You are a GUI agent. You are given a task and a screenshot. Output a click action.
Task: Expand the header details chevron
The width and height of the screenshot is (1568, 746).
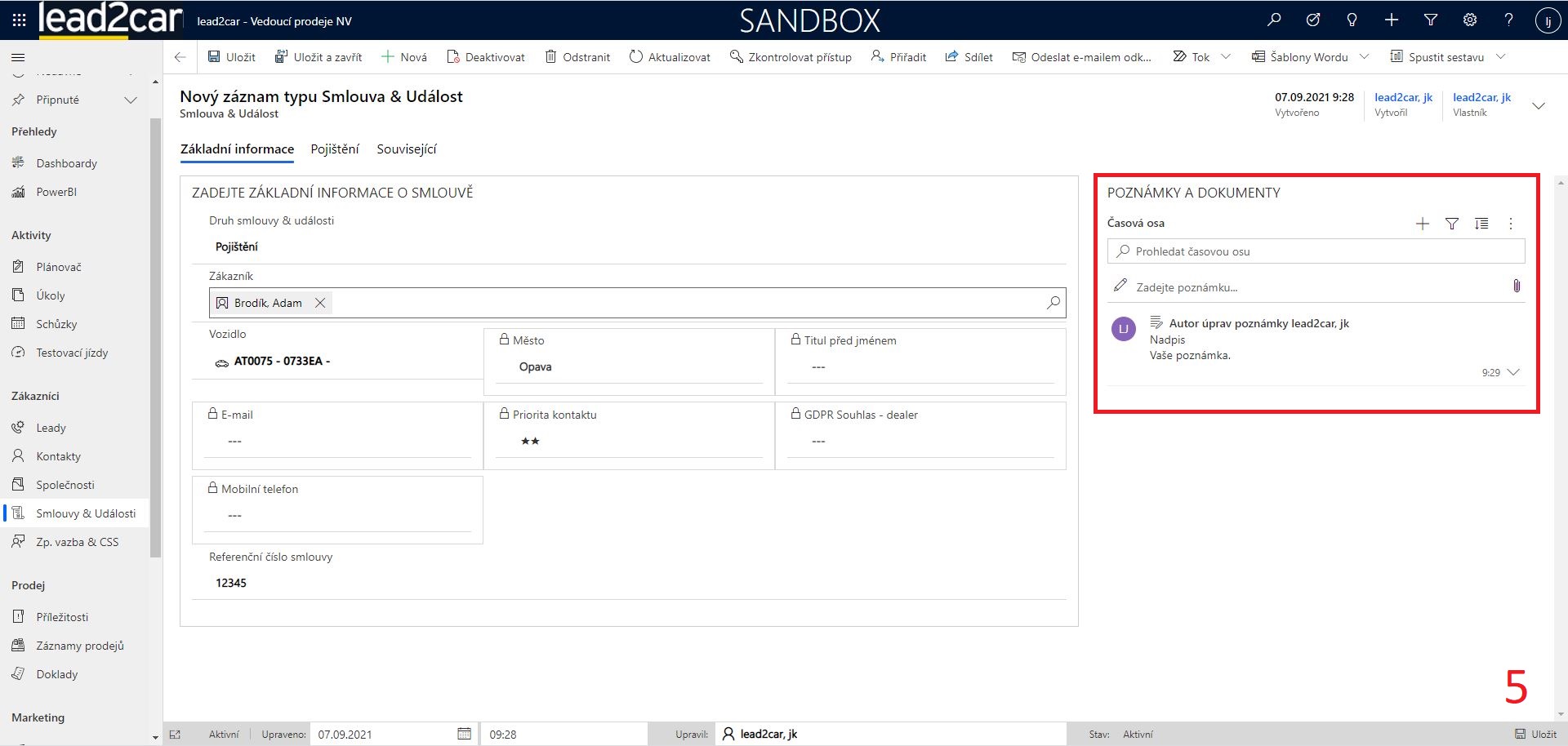point(1539,105)
